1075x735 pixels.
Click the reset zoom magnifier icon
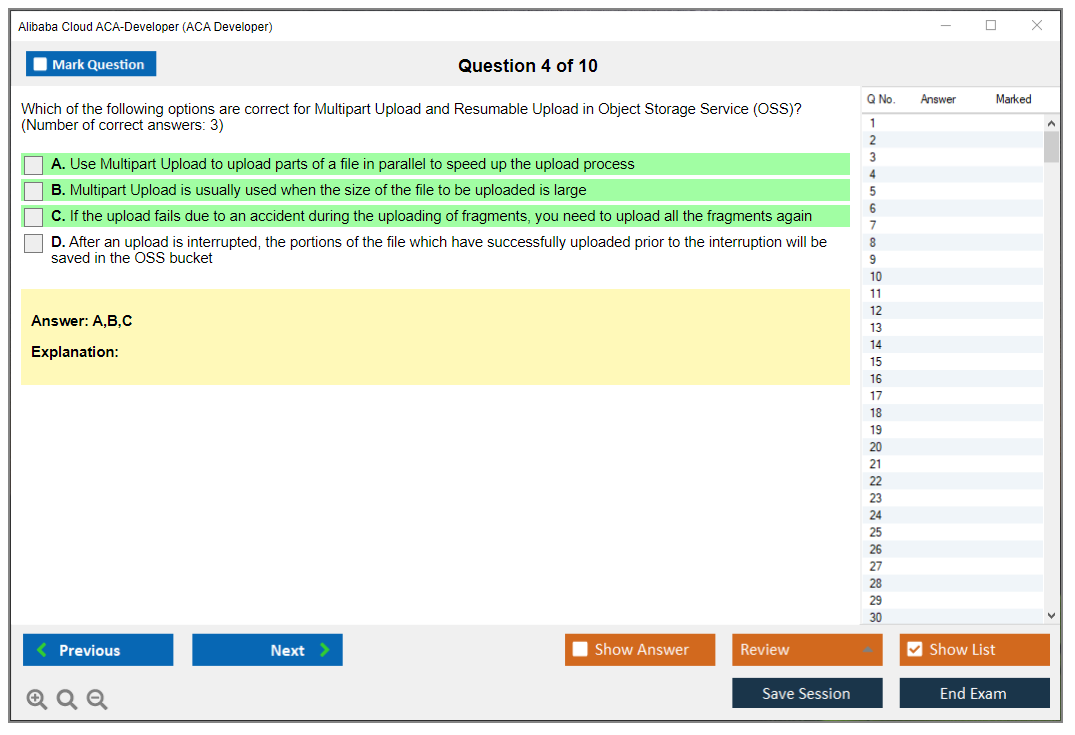[67, 699]
